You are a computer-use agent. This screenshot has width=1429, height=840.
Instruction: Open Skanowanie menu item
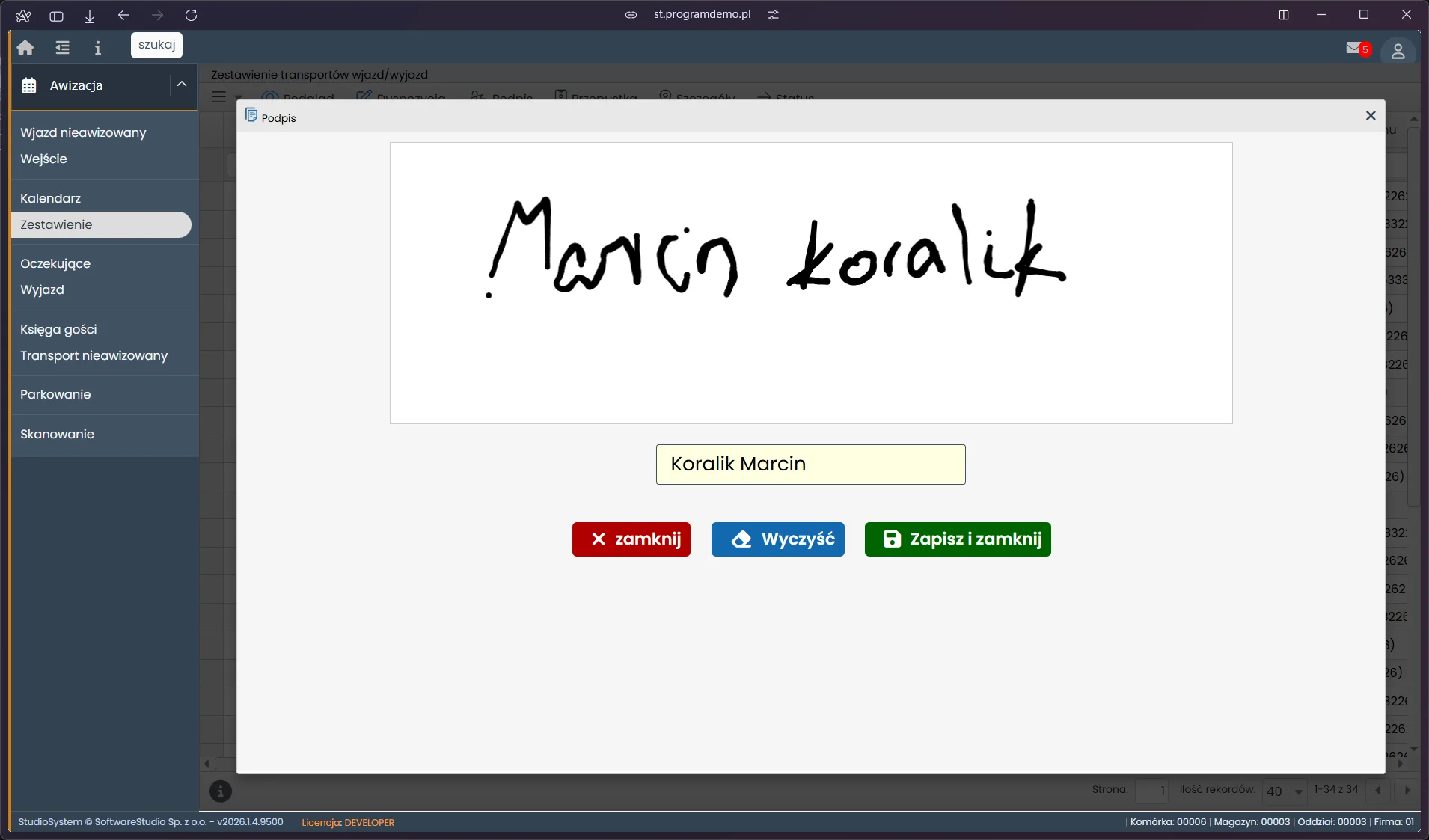[57, 434]
